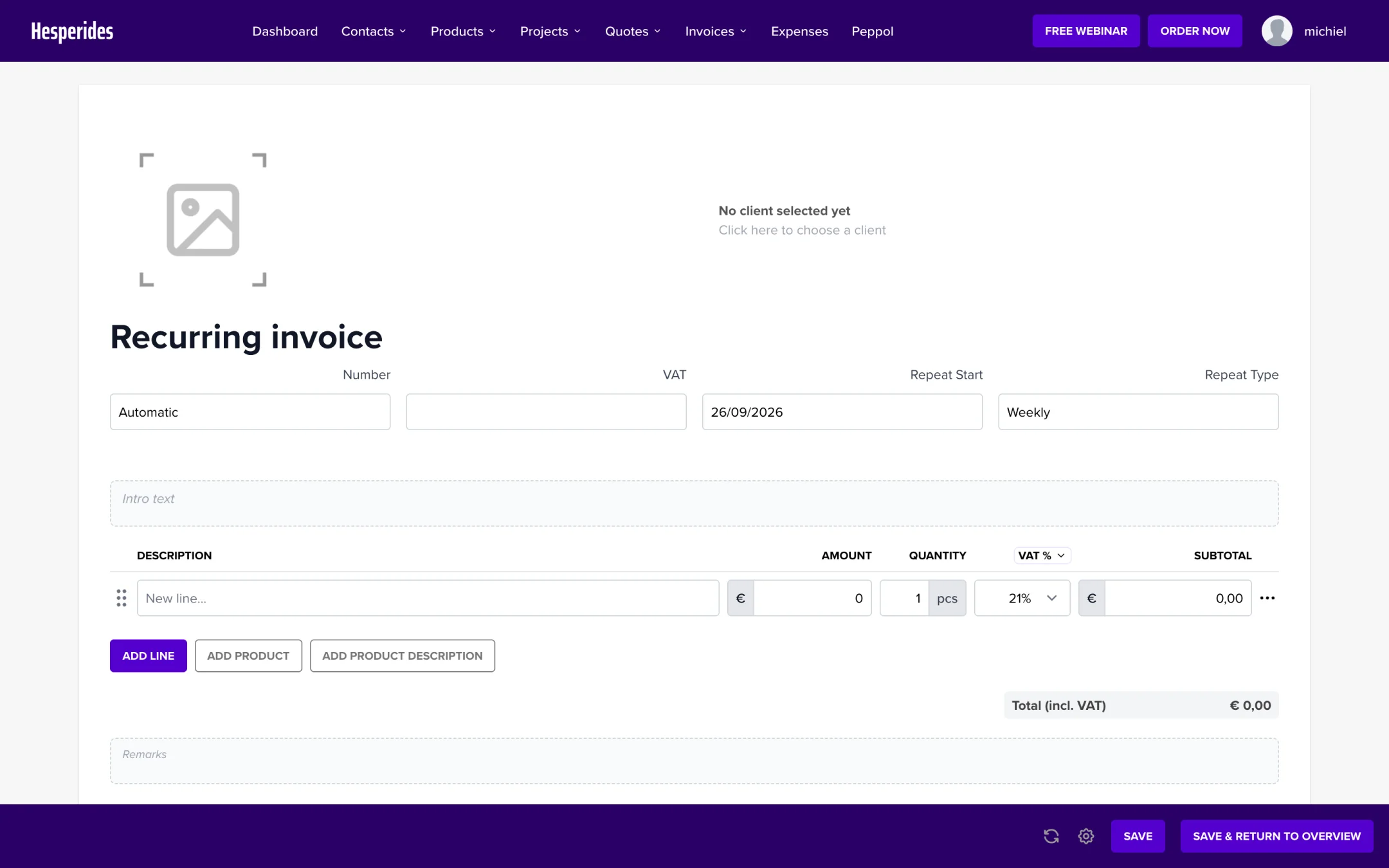The height and width of the screenshot is (868, 1389).
Task: Click the empty VAT input field
Action: click(x=546, y=411)
